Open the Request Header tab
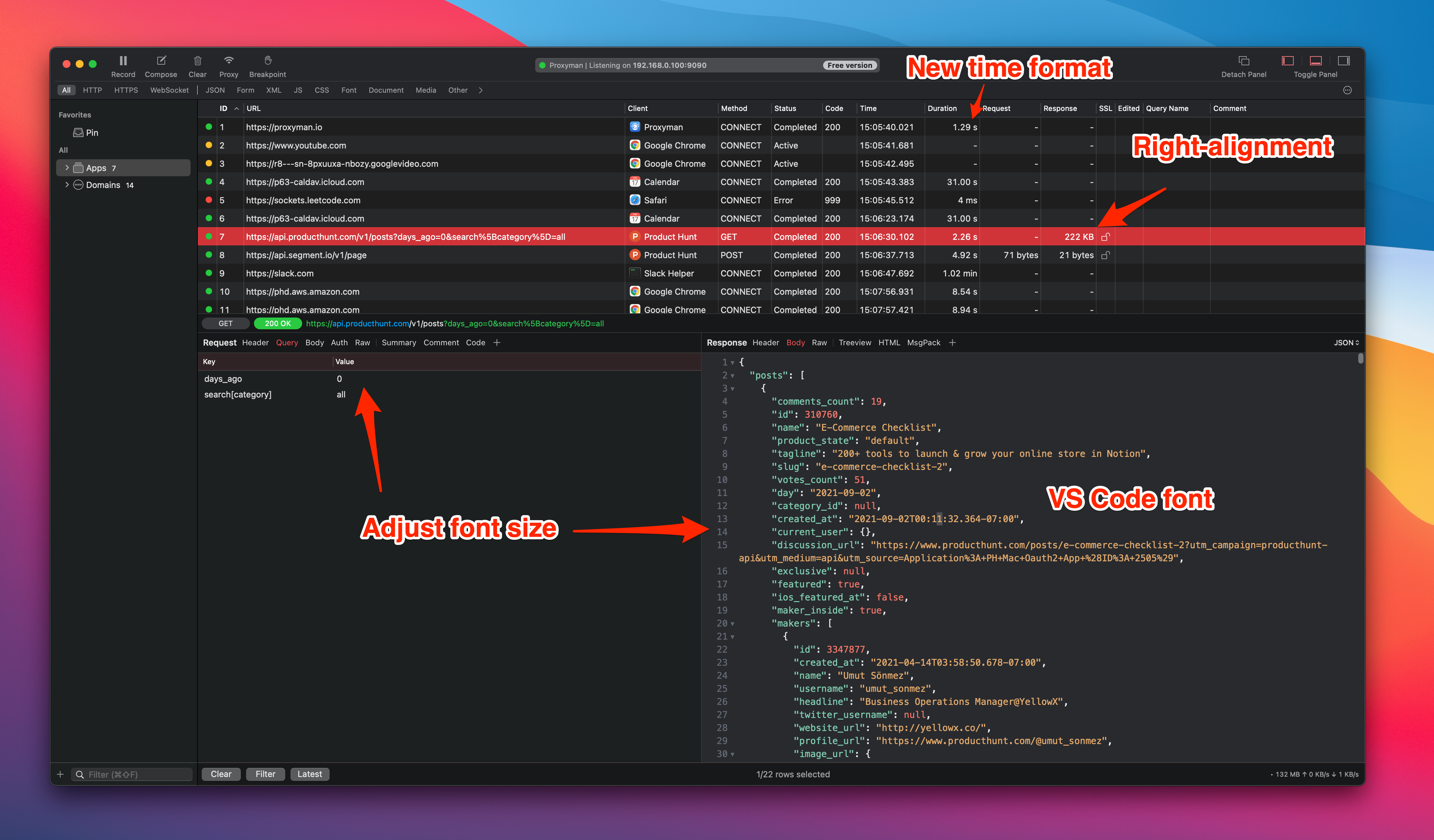The width and height of the screenshot is (1434, 840). click(255, 343)
